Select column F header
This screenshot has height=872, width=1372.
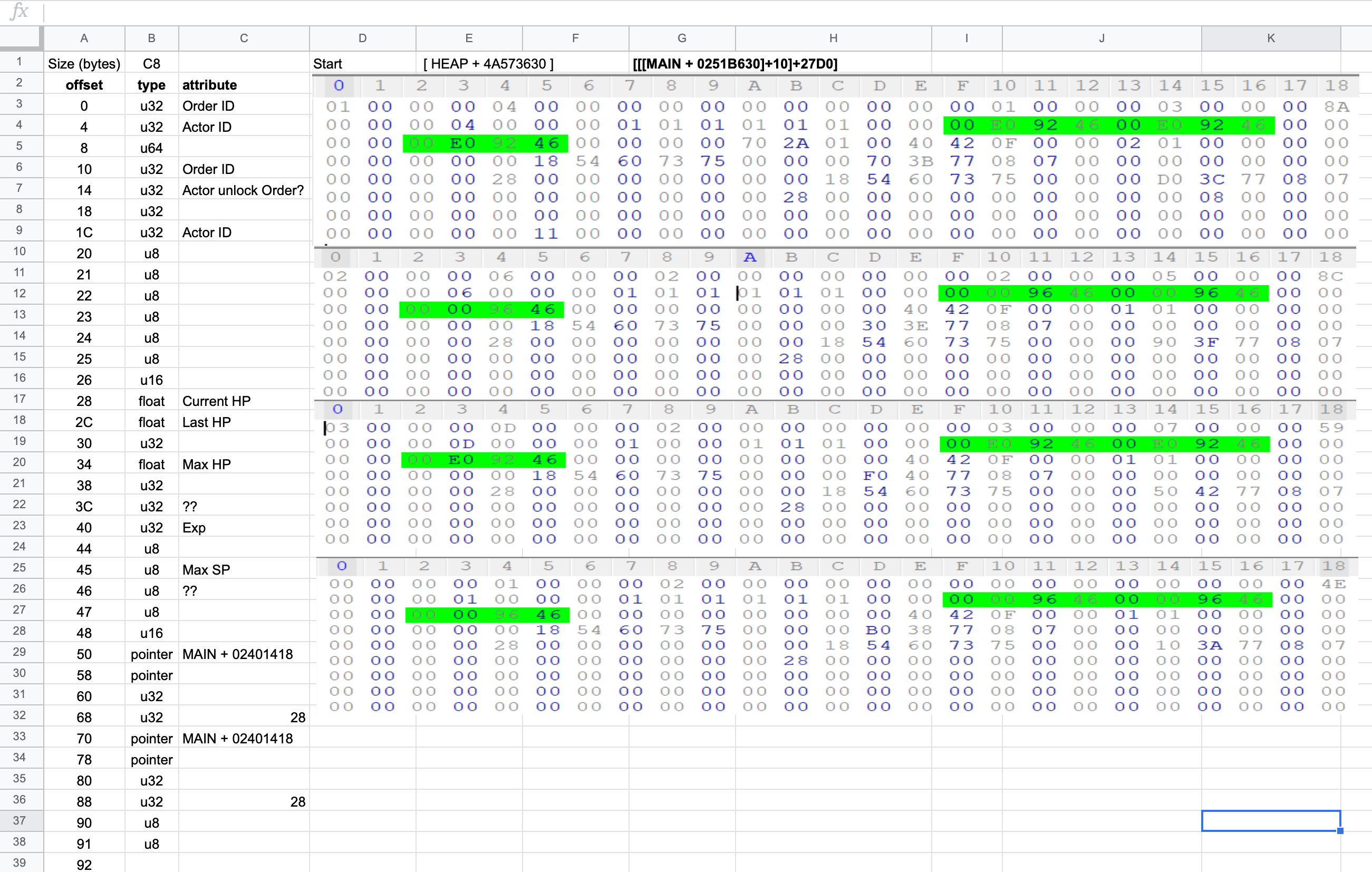click(x=575, y=38)
